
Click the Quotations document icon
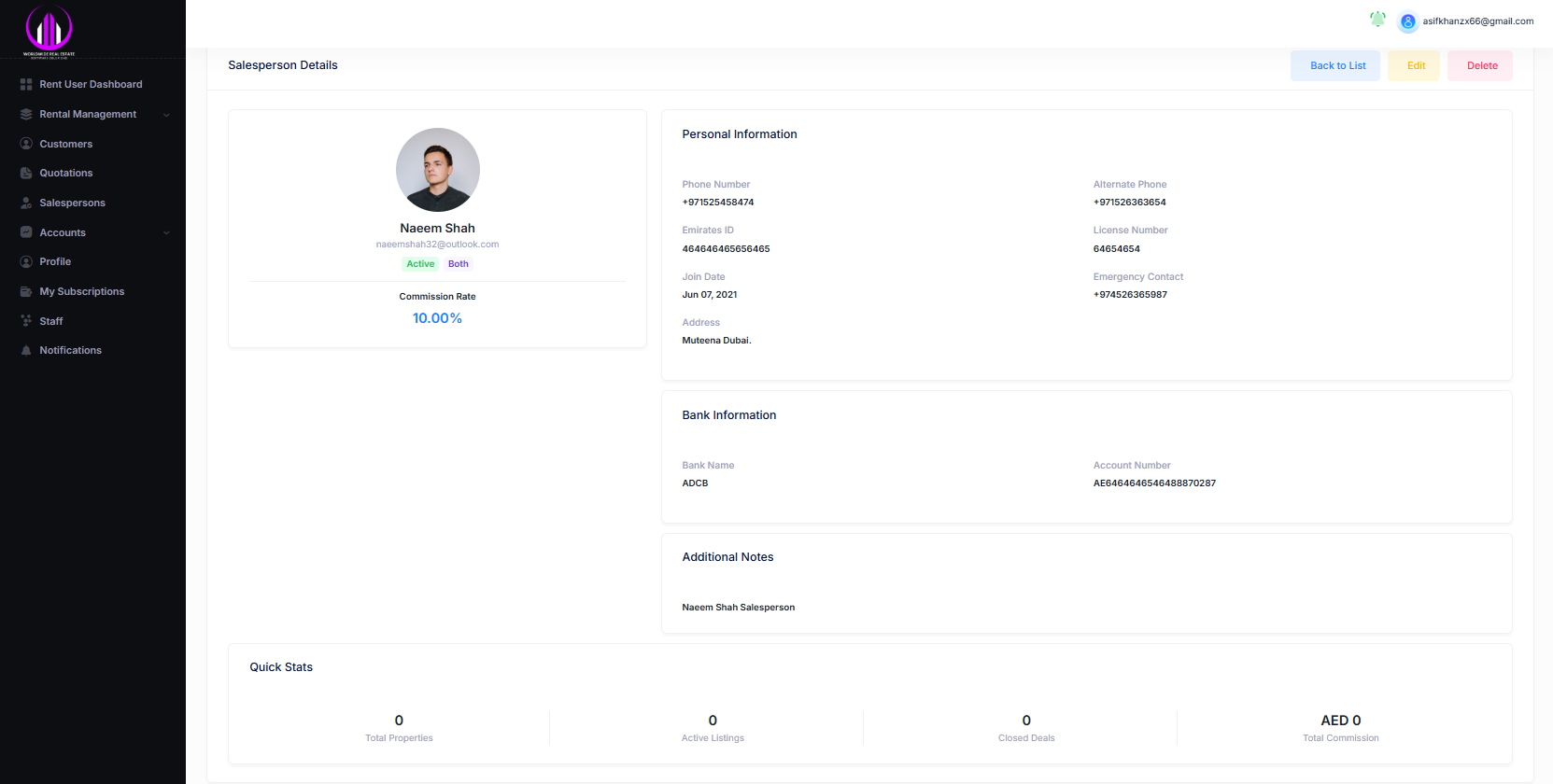click(x=26, y=174)
